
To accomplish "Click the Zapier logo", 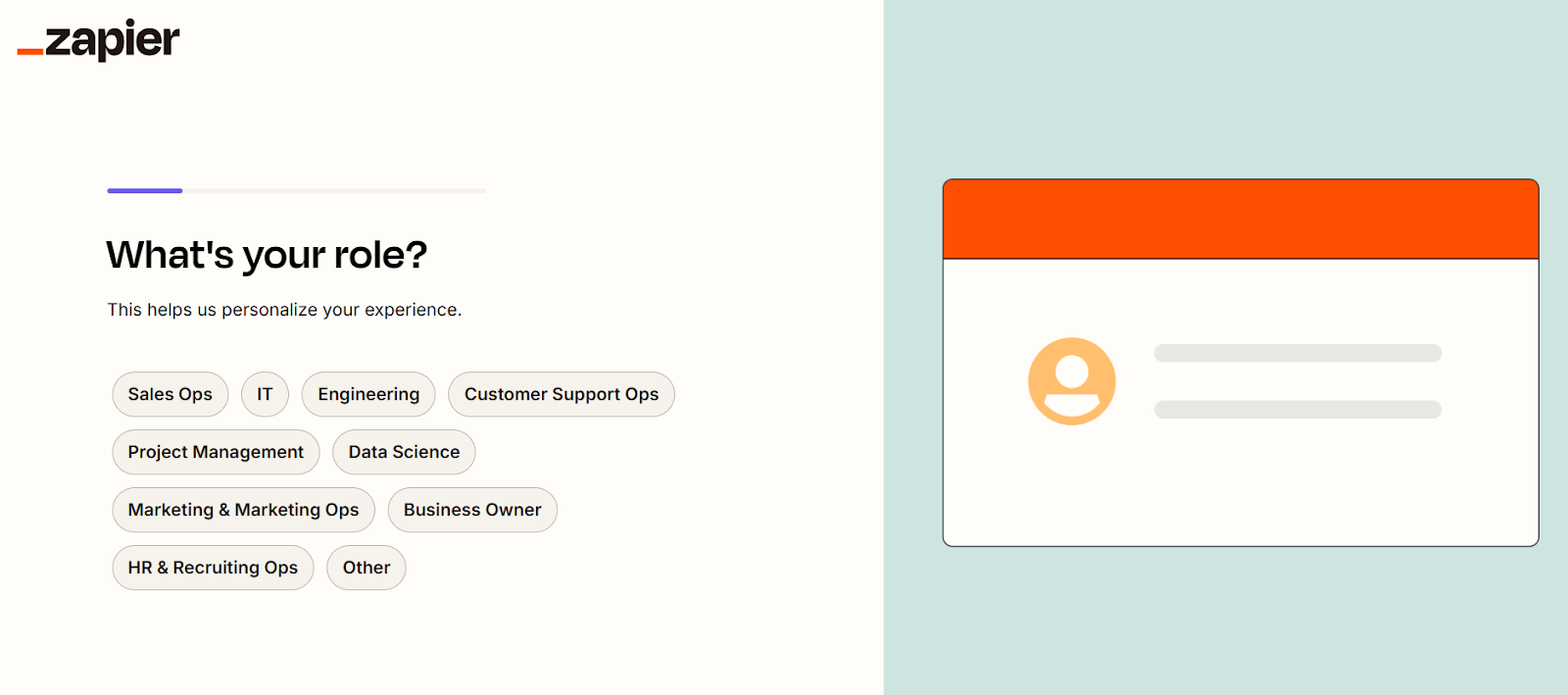I will point(98,40).
